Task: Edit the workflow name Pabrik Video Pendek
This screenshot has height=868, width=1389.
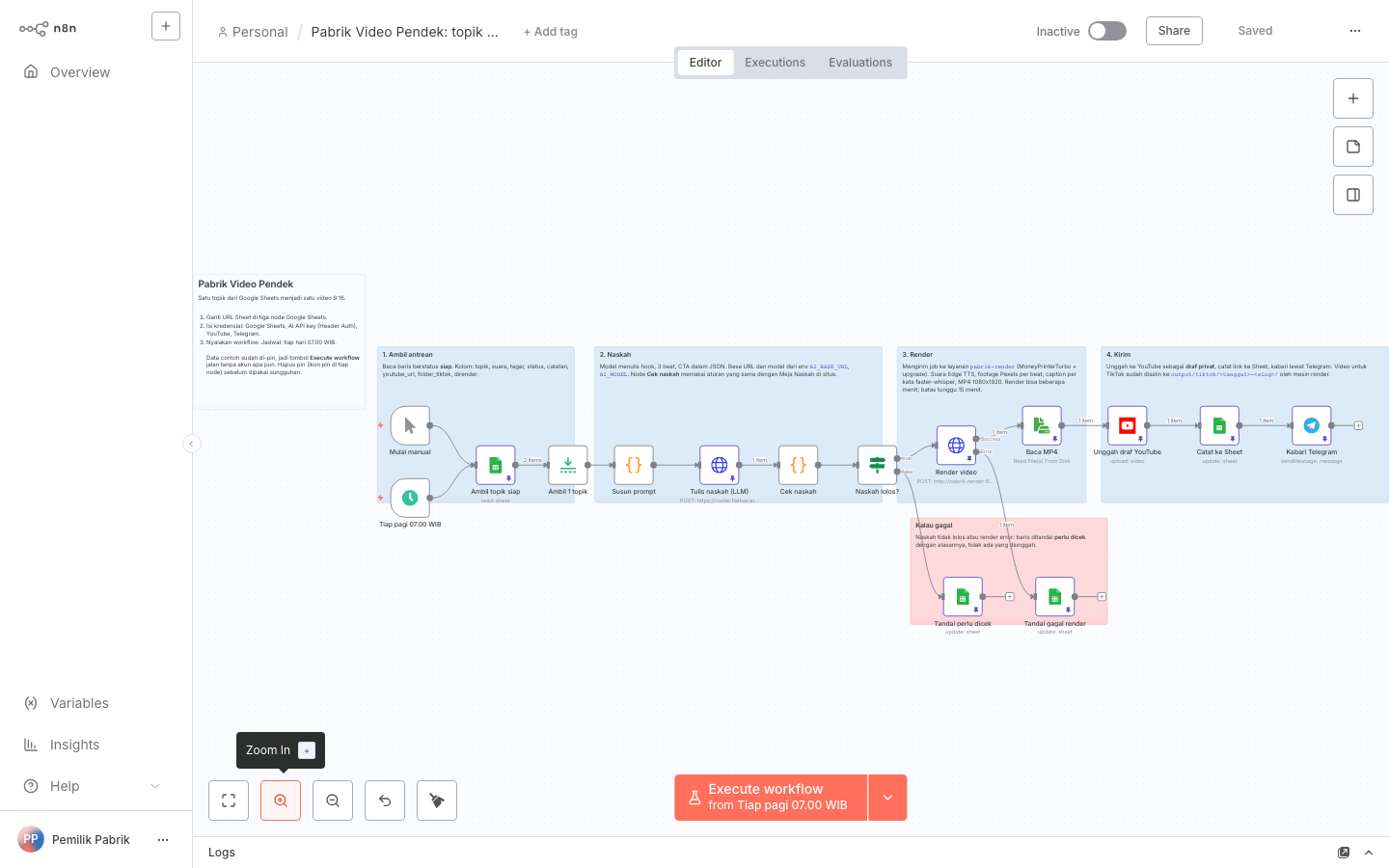Action: click(405, 32)
